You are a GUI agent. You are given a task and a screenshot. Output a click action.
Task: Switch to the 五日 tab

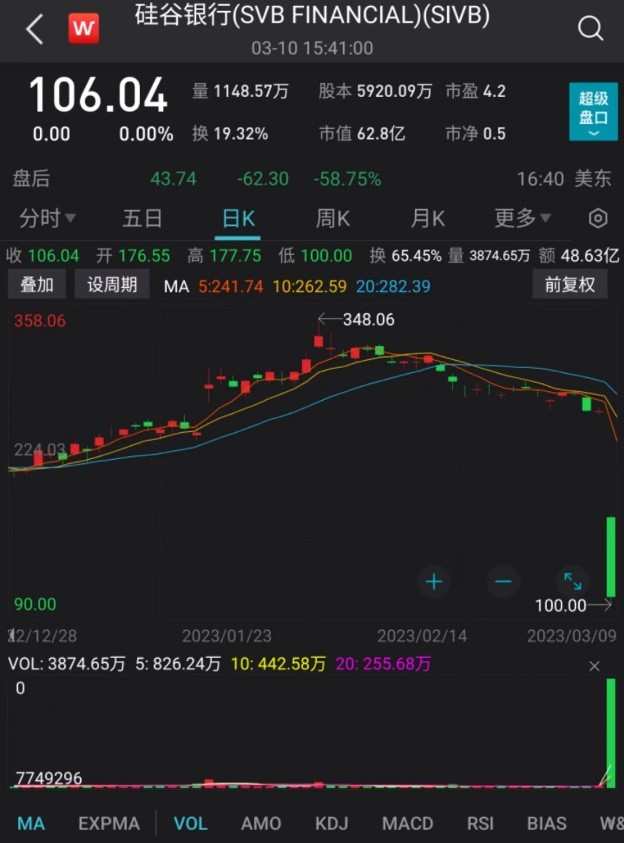142,218
